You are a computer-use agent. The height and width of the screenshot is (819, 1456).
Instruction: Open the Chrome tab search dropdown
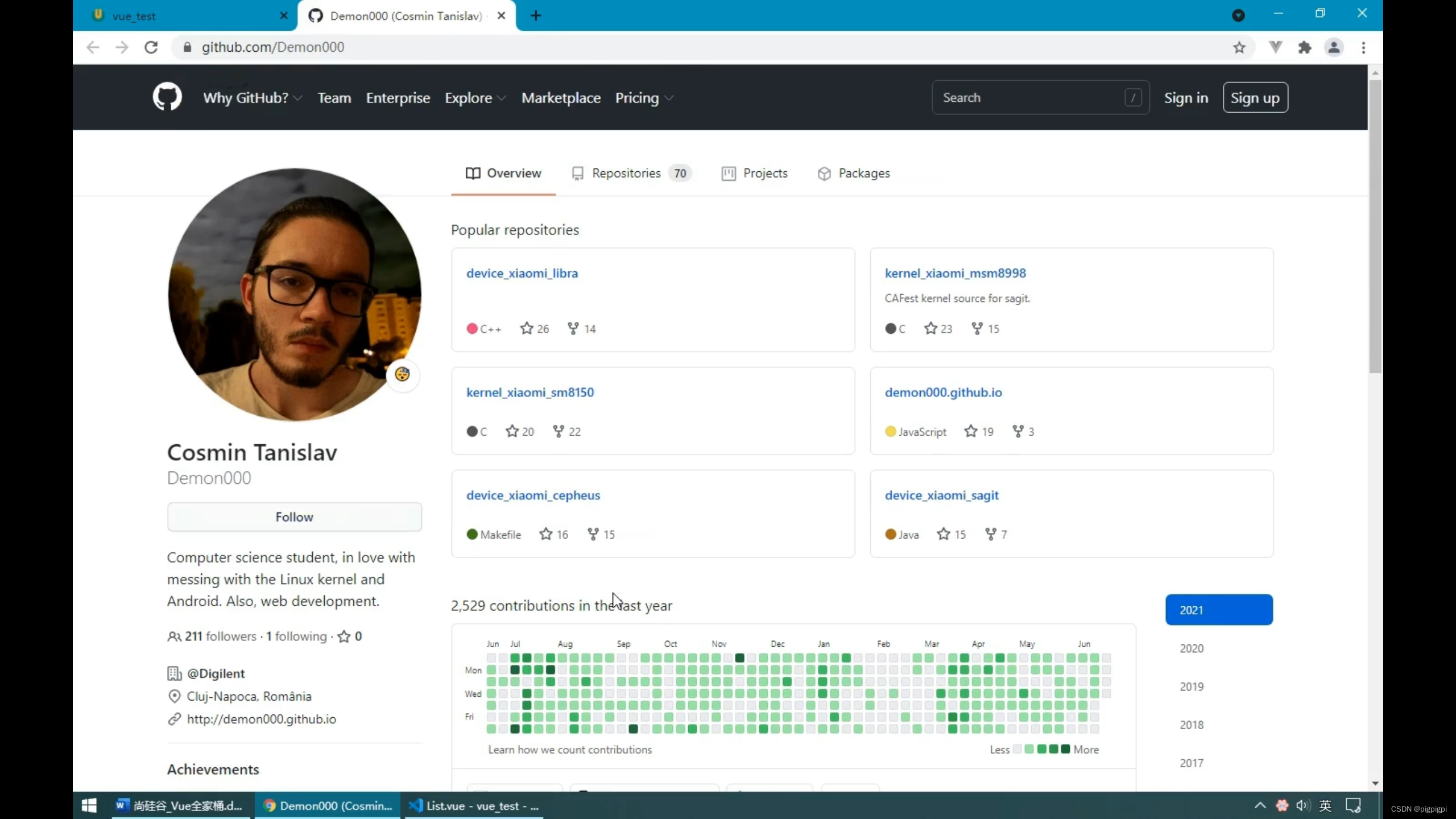click(x=1238, y=15)
